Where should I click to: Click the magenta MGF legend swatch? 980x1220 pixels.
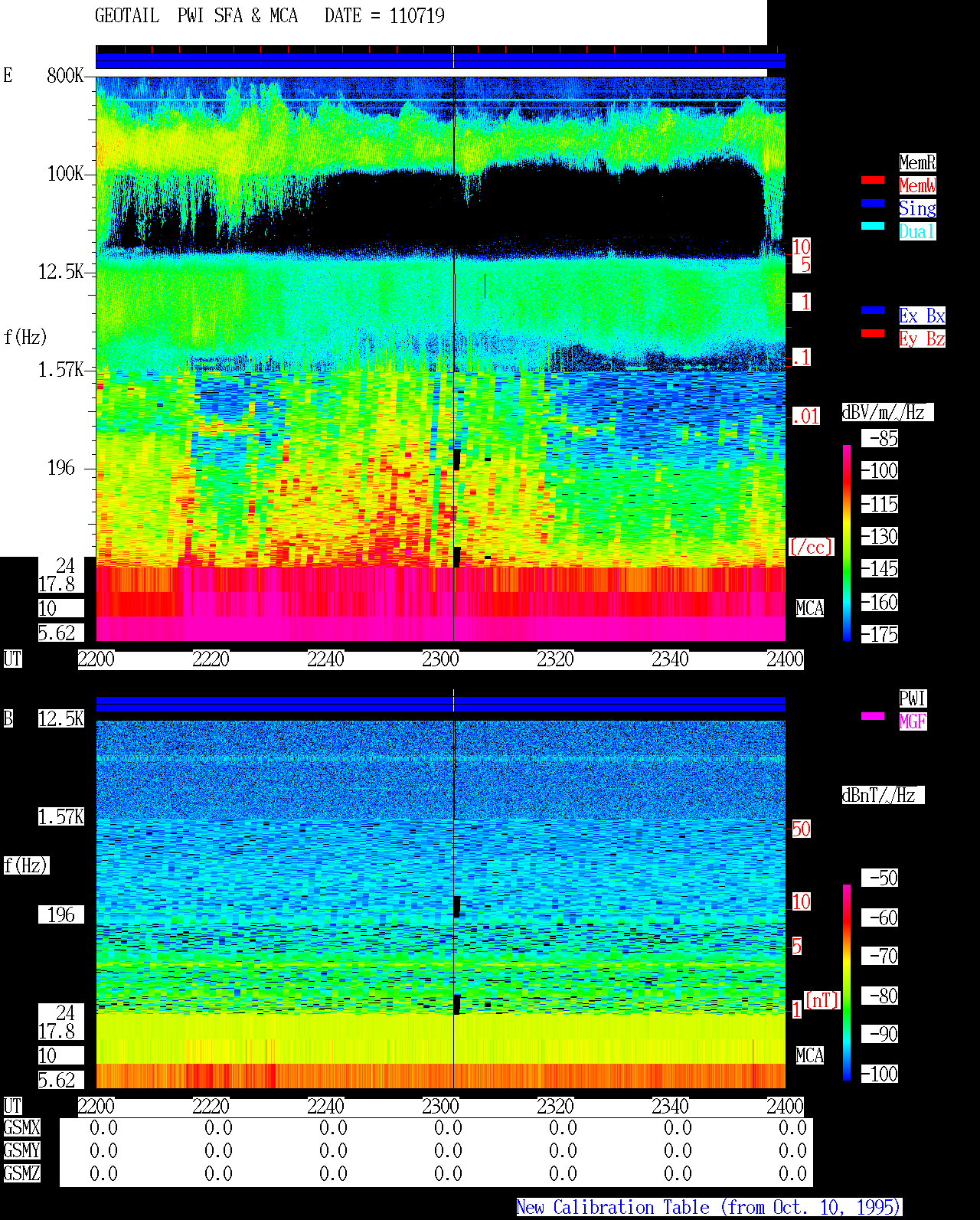[873, 716]
